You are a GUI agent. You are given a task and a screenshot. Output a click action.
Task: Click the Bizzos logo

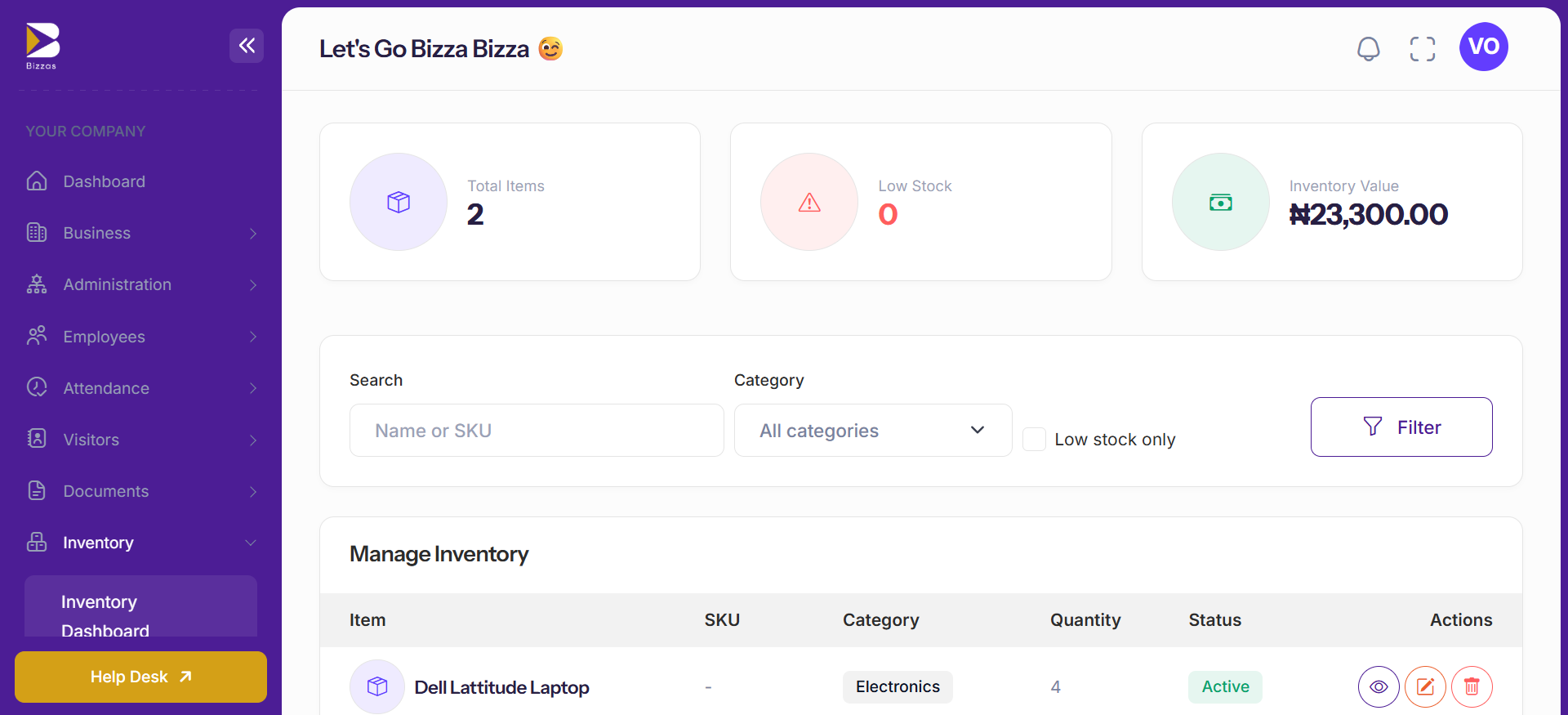coord(42,46)
